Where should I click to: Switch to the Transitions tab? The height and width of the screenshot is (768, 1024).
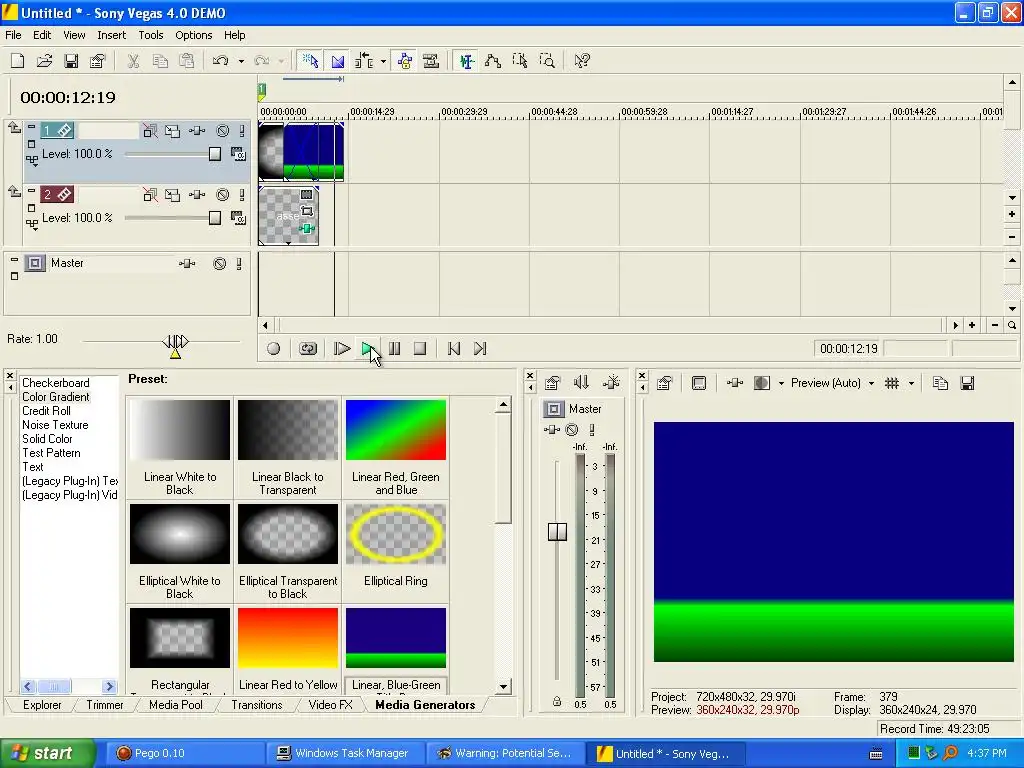pos(257,705)
